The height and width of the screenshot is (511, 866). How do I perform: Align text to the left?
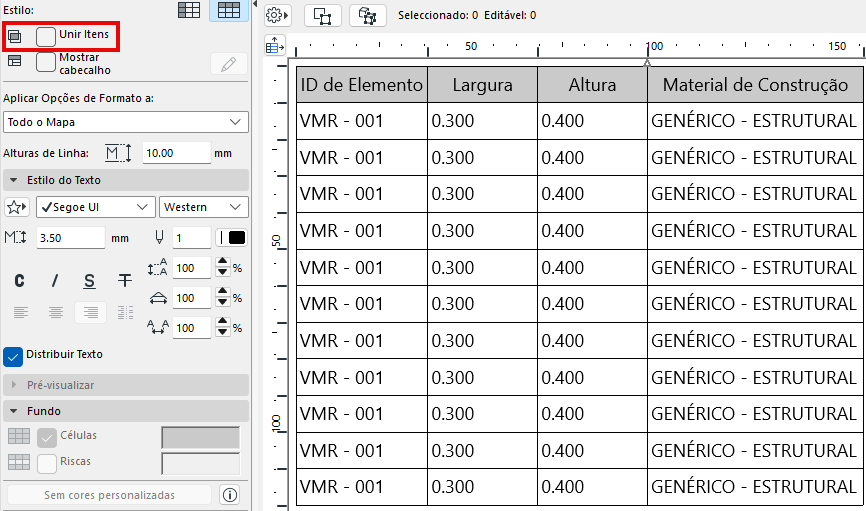(x=20, y=313)
